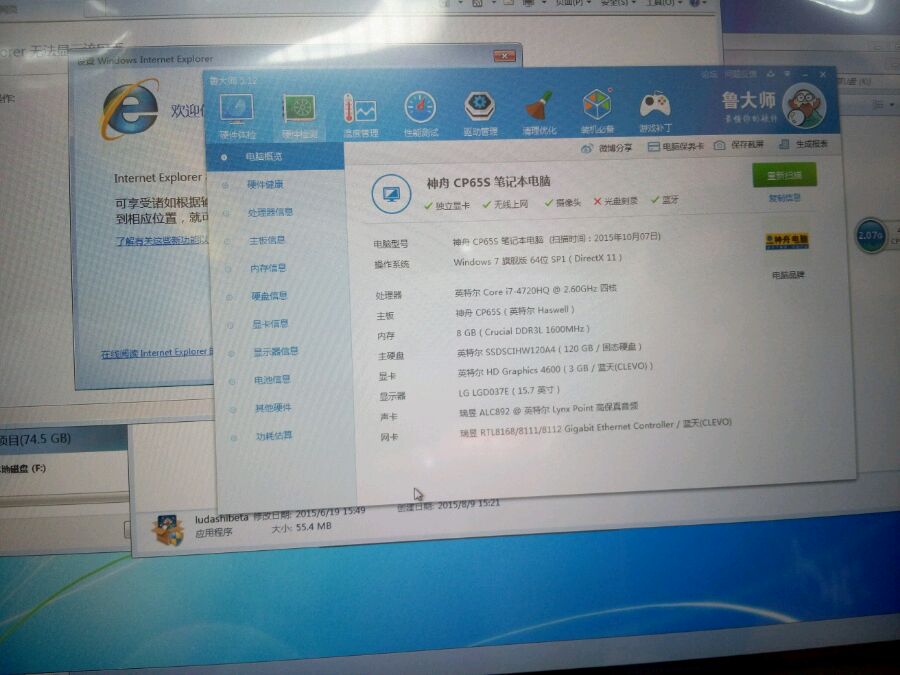Click processor value 英特尔 Core i7-4720HQ
The image size is (900, 675).
tap(536, 290)
